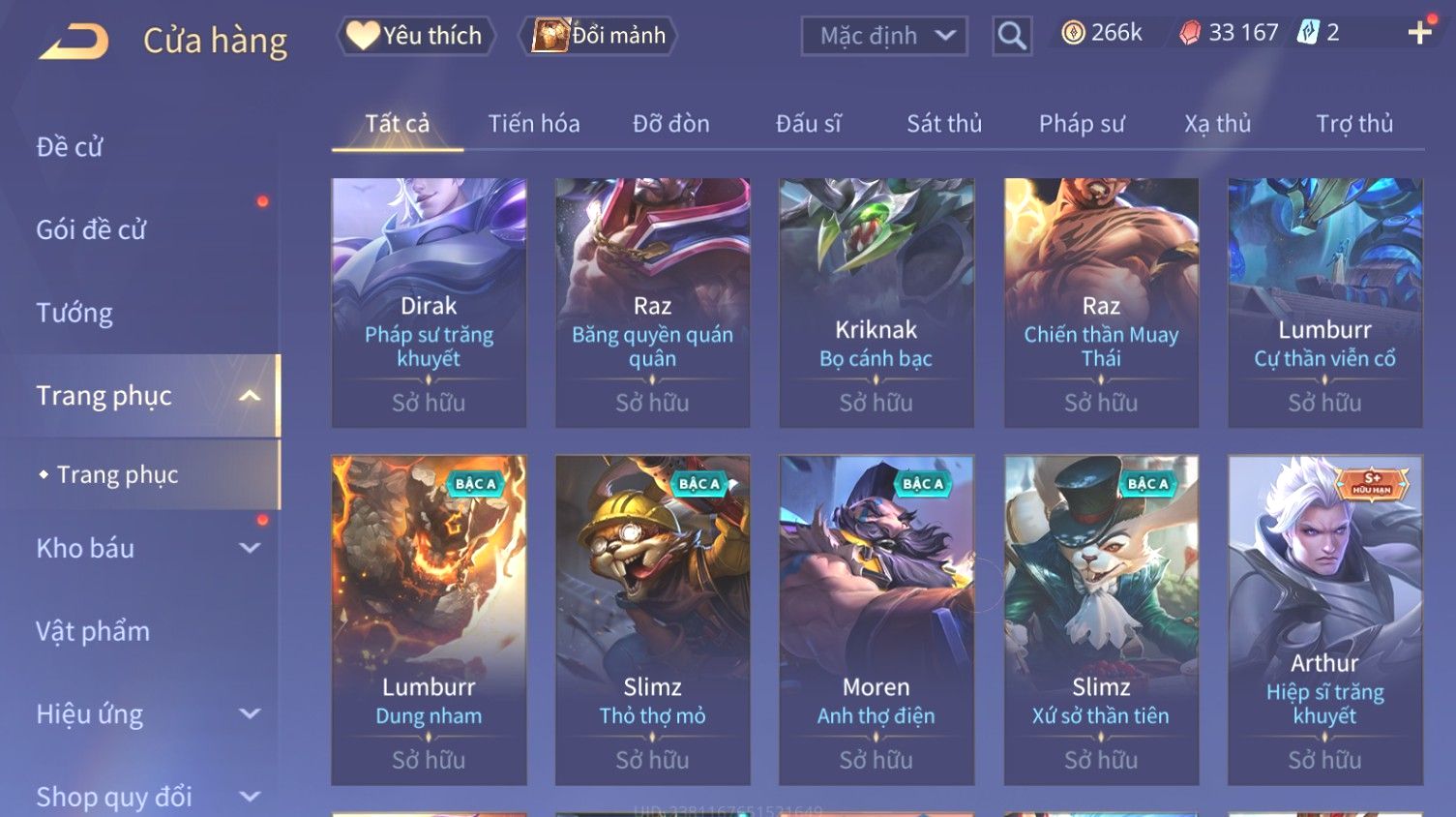This screenshot has height=817, width=1456.
Task: Open the Mặc định sort dropdown
Action: tap(884, 36)
